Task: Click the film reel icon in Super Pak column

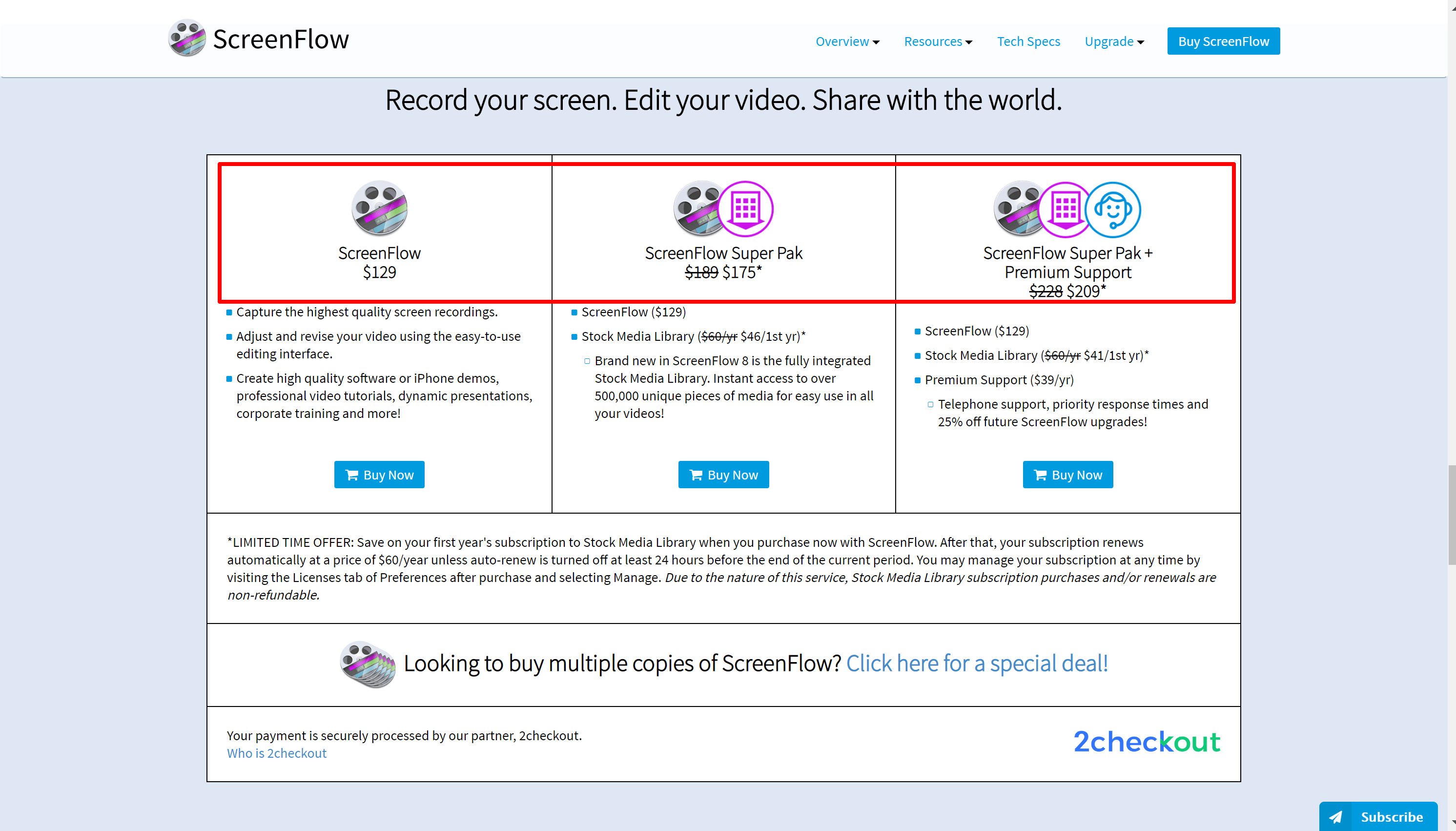Action: click(697, 208)
